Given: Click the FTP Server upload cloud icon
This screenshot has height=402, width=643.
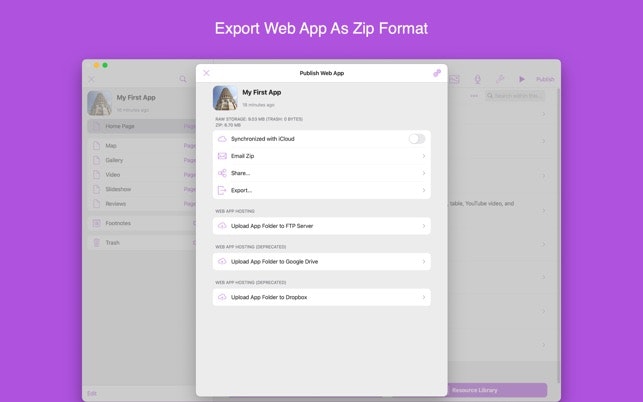Looking at the screenshot, I should click(222, 226).
